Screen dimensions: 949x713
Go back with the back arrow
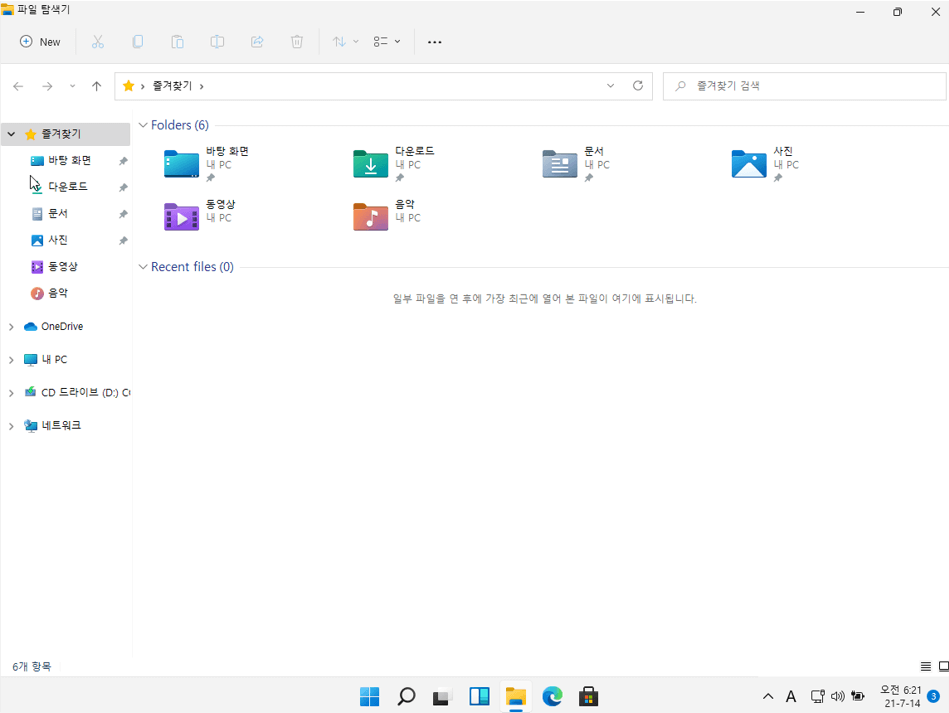coord(18,87)
